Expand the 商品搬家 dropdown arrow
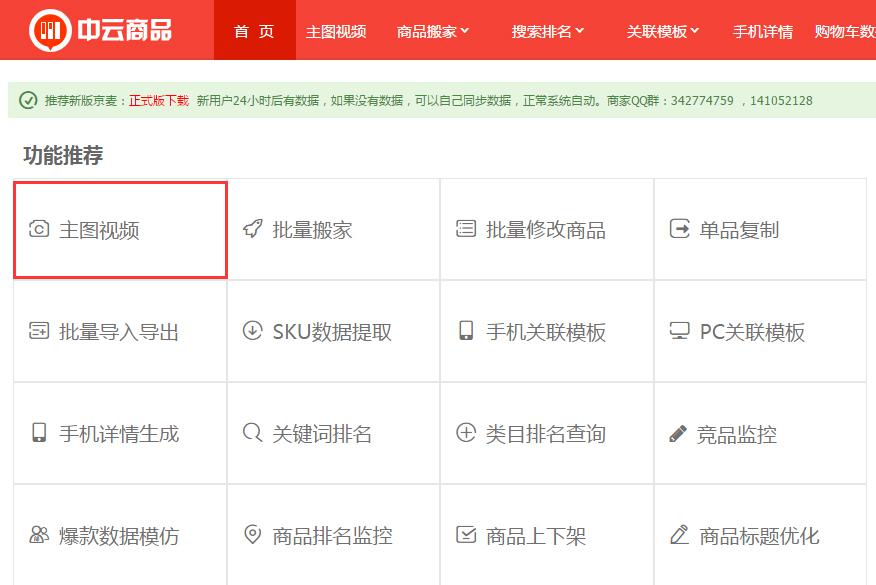The height and width of the screenshot is (585, 876). coord(465,31)
